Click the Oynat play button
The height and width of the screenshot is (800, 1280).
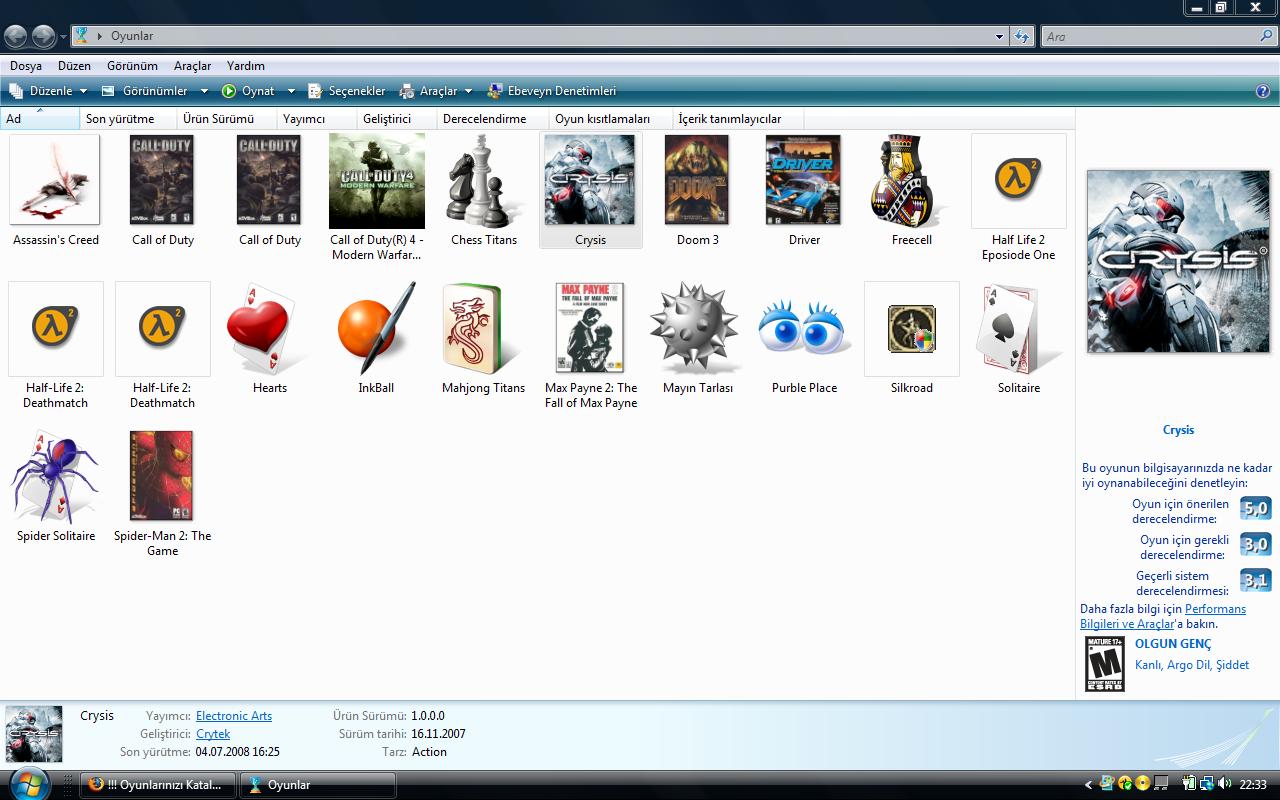[x=248, y=91]
